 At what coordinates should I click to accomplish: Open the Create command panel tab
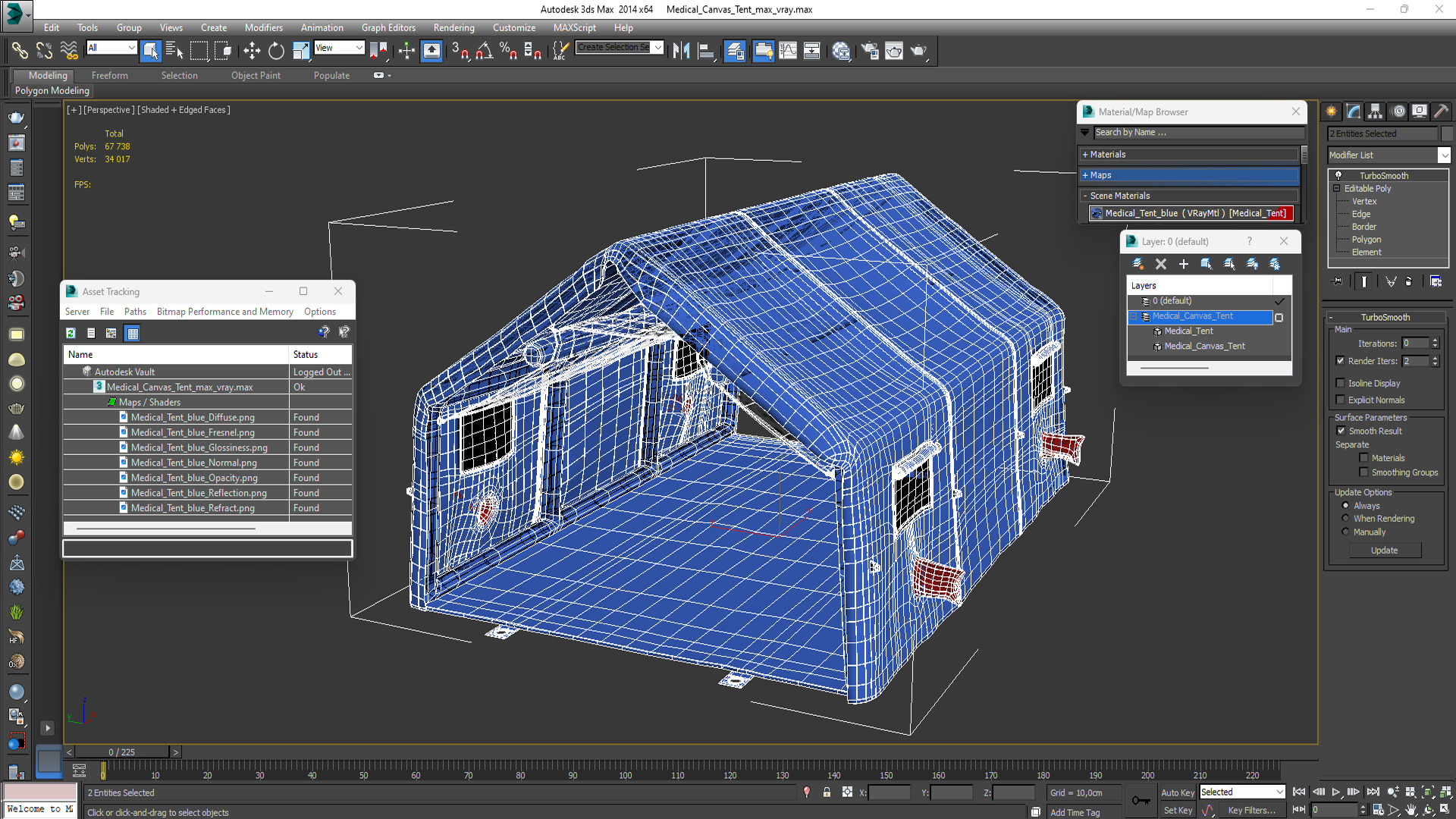(1332, 111)
